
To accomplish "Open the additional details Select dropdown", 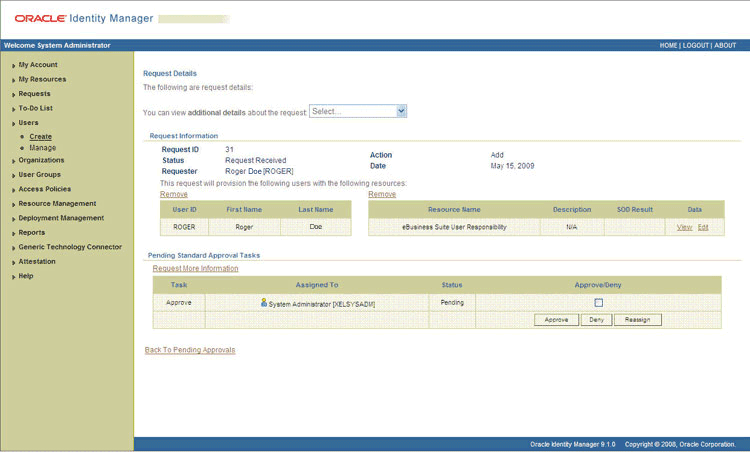I will tap(358, 111).
